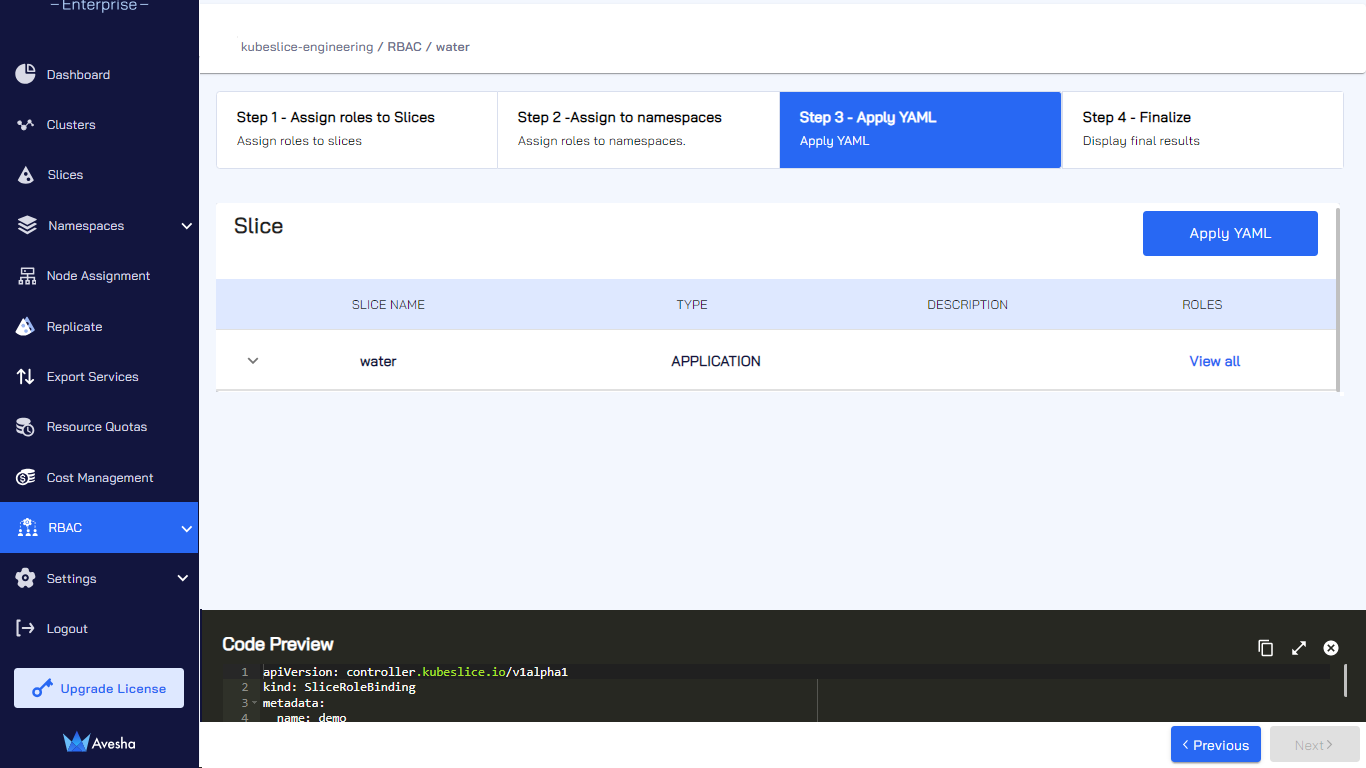Close the Code Preview panel

(1331, 648)
